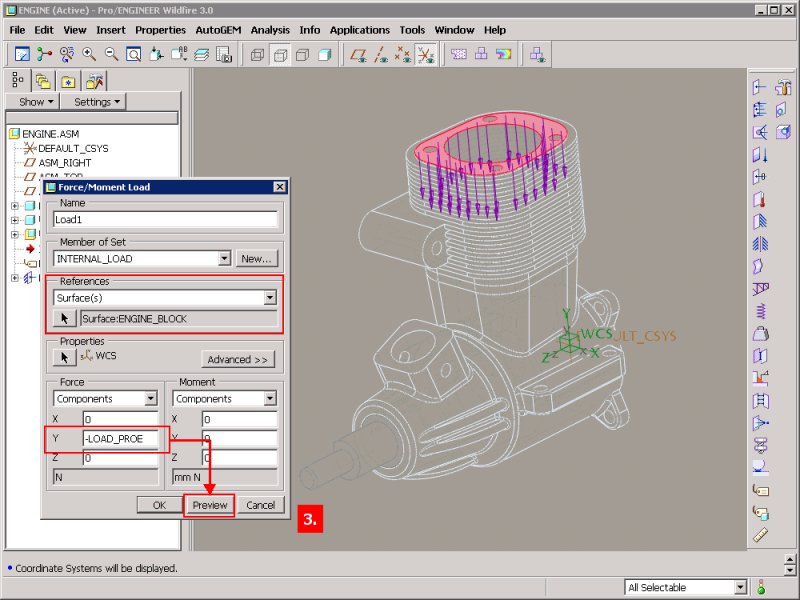
Task: Select the Zoom In magnifier icon
Action: click(89, 54)
